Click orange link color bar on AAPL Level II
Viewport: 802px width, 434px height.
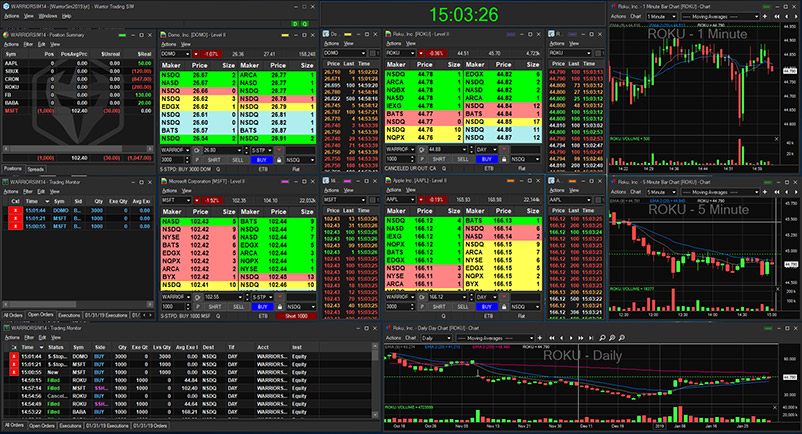(510, 181)
